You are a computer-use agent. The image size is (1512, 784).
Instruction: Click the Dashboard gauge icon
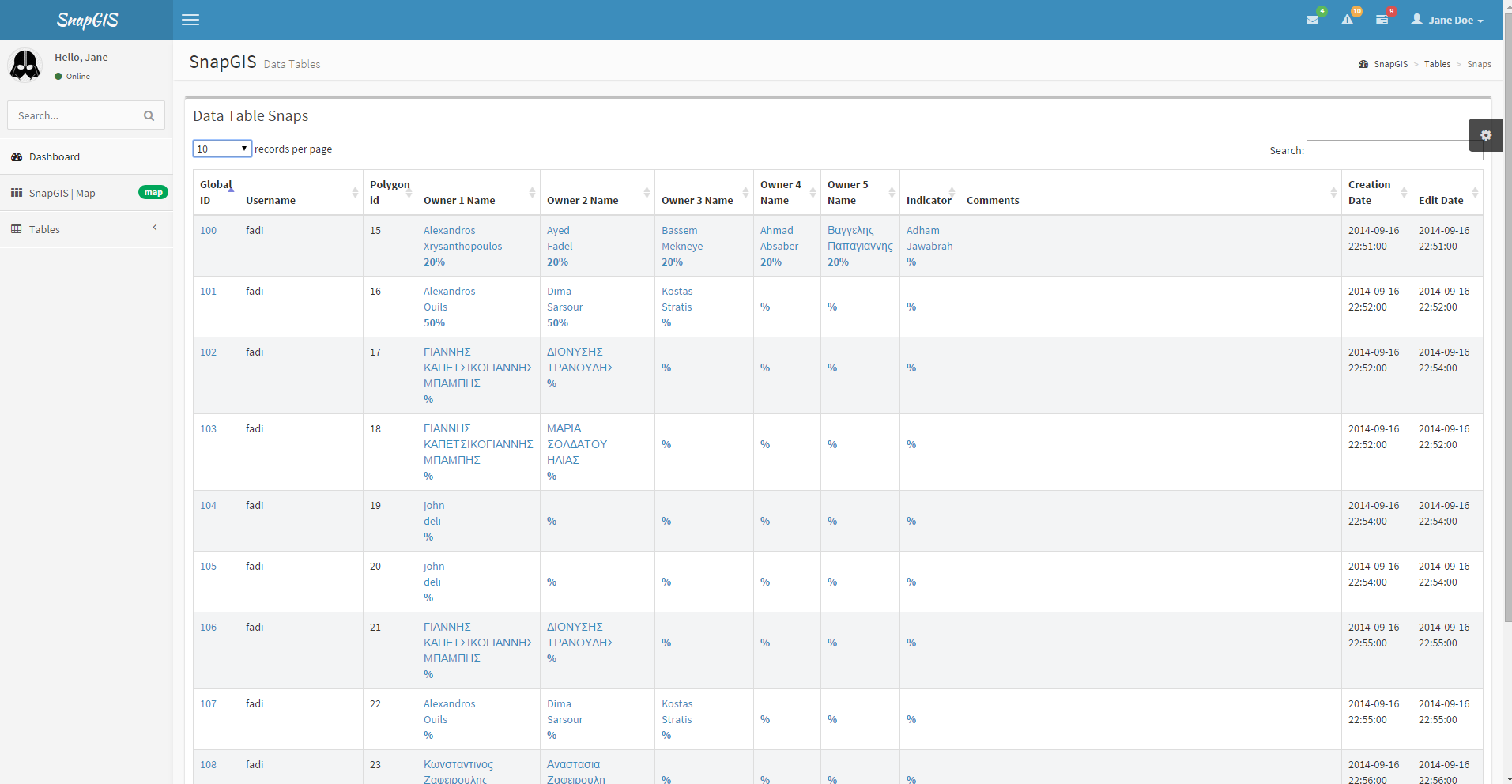point(17,157)
